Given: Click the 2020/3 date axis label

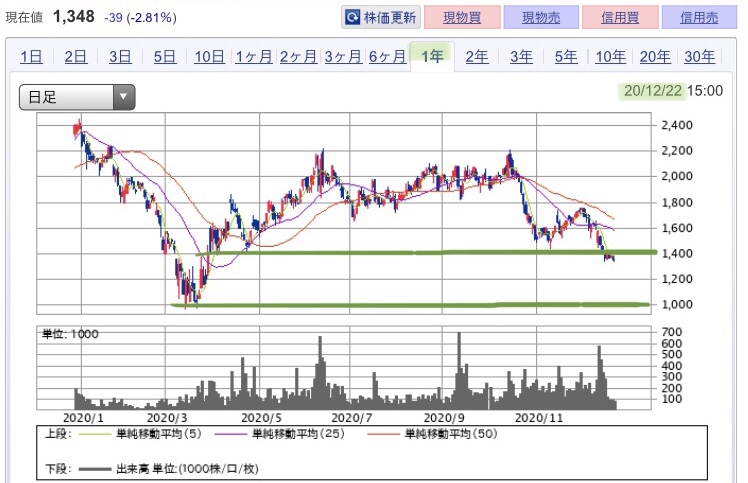Looking at the screenshot, I should point(167,418).
